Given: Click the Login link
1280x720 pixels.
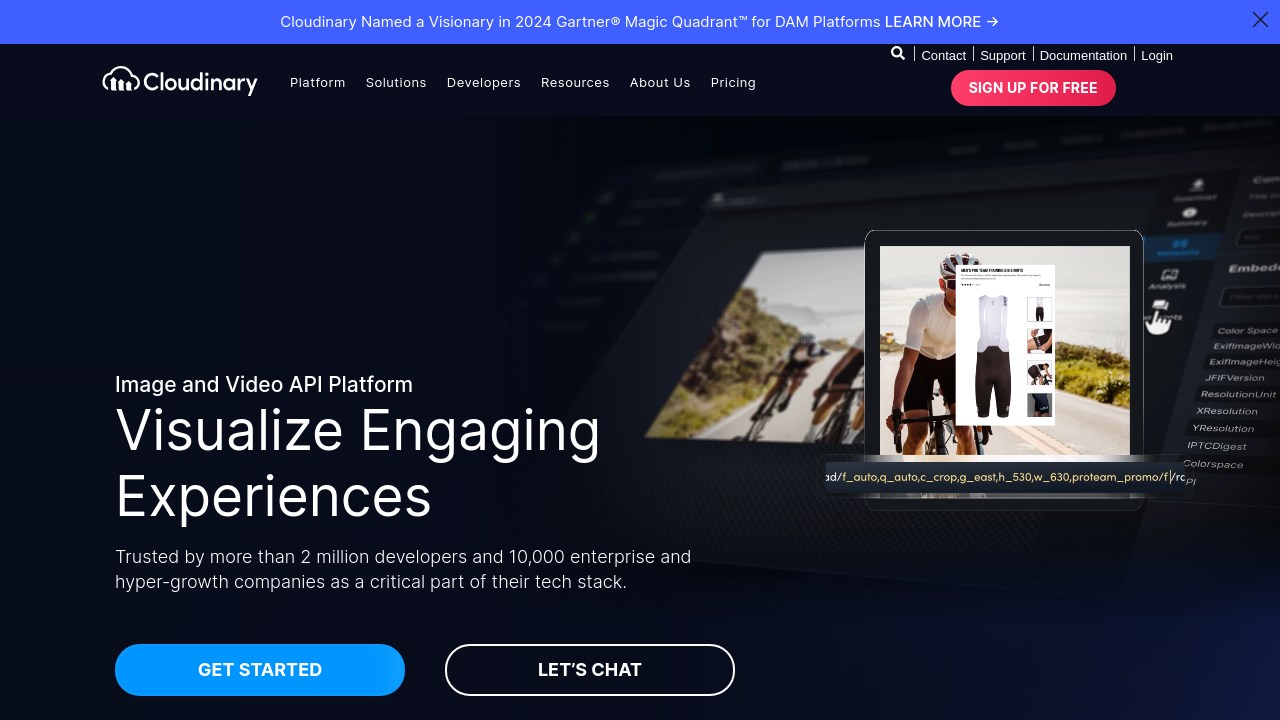Looking at the screenshot, I should click(1157, 55).
